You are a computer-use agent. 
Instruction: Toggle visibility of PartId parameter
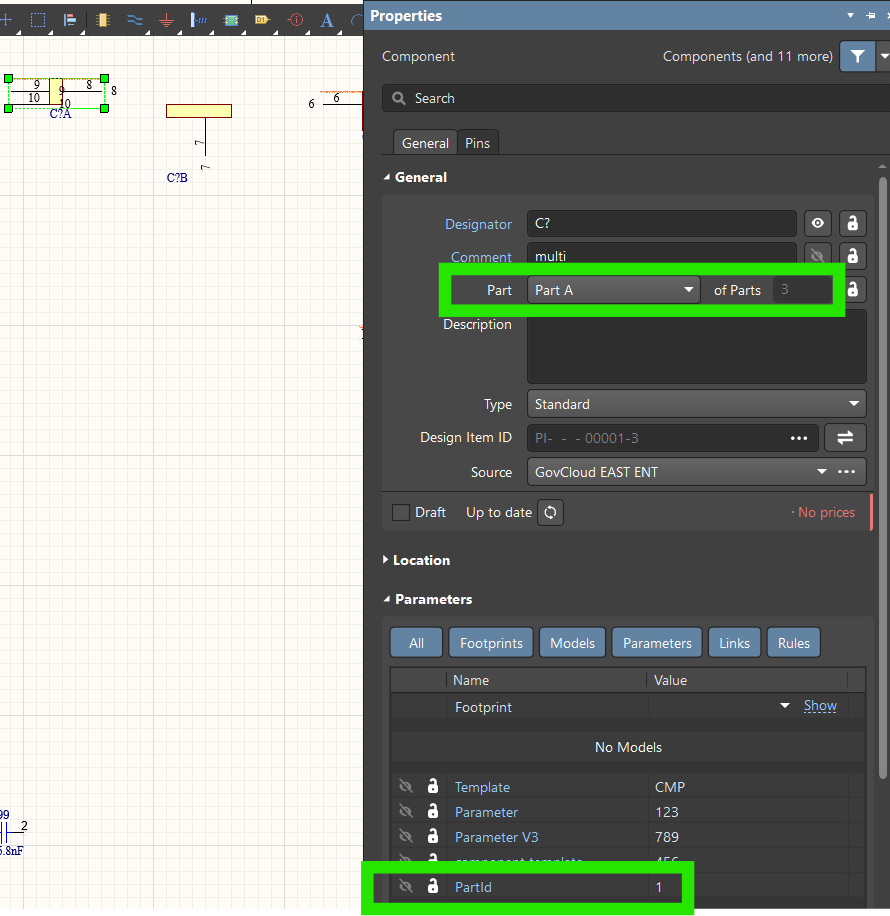coord(406,886)
